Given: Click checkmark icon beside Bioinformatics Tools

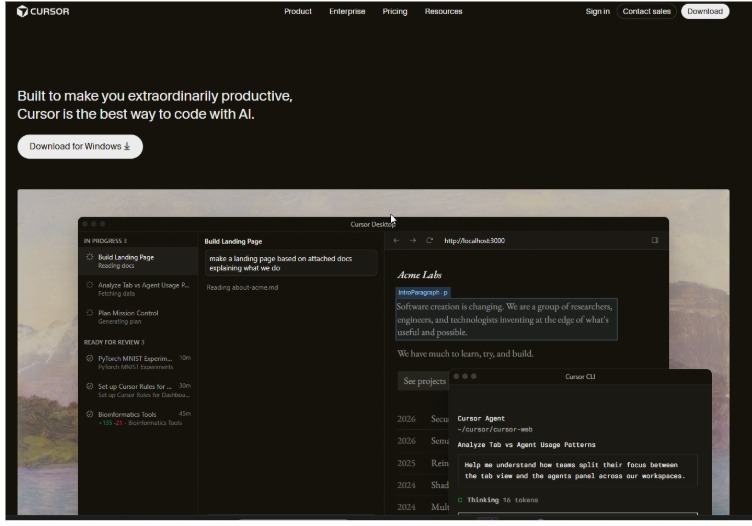Looking at the screenshot, I should (x=89, y=414).
